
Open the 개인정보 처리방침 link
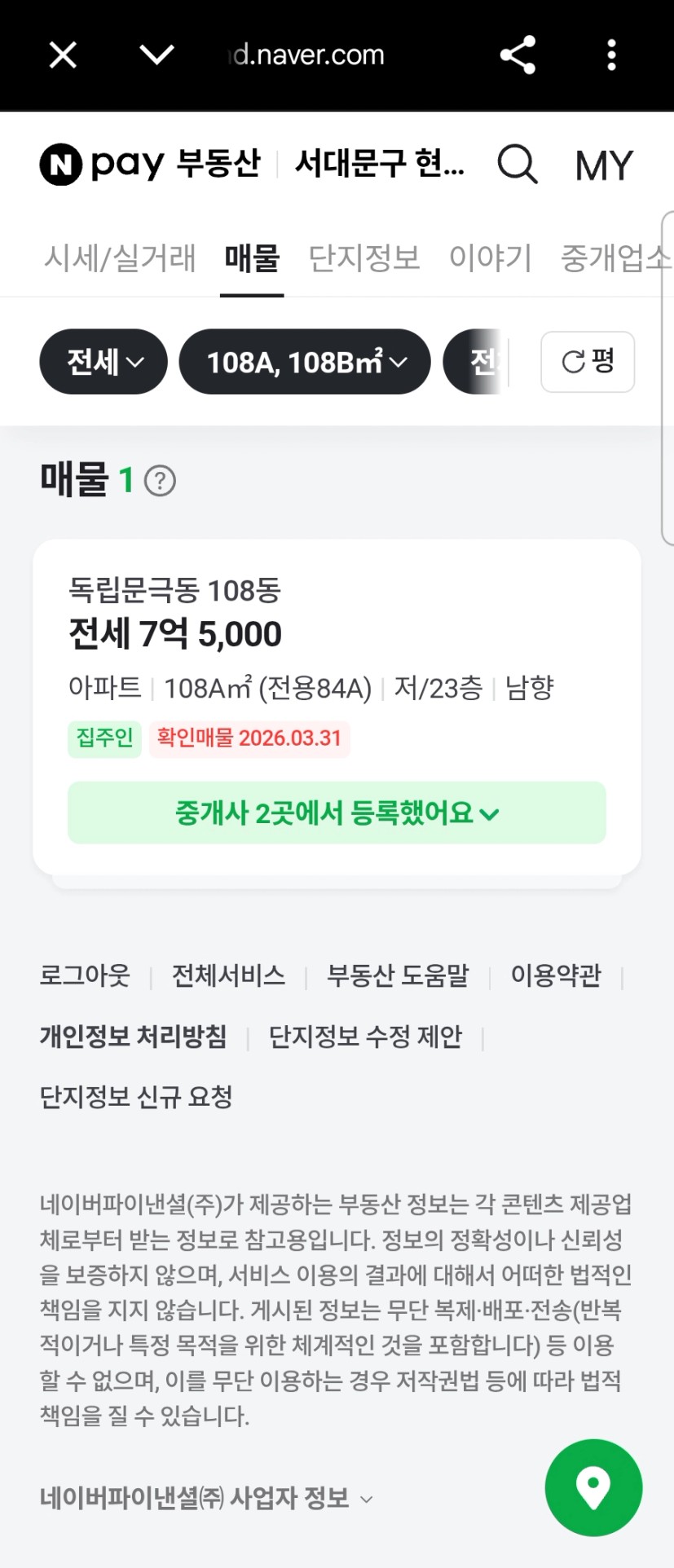click(x=134, y=1036)
